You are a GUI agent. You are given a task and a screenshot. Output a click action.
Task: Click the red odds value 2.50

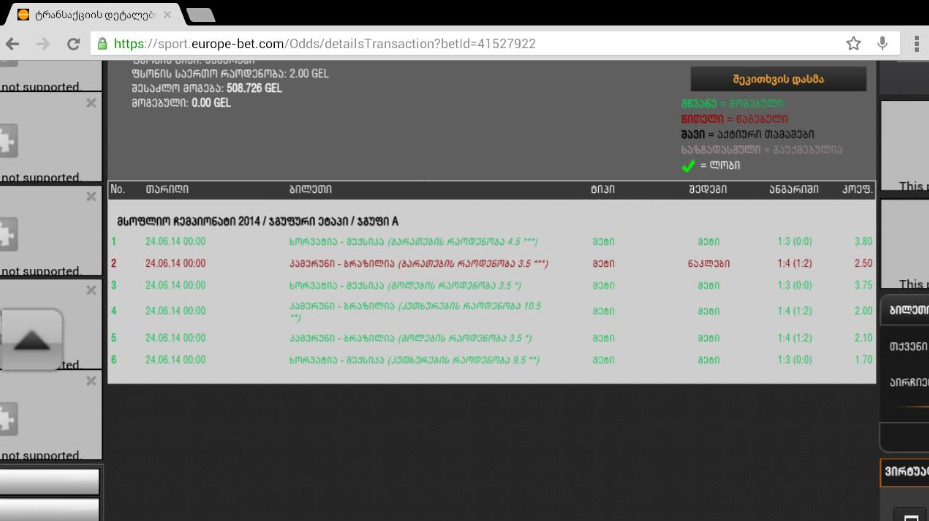point(863,263)
